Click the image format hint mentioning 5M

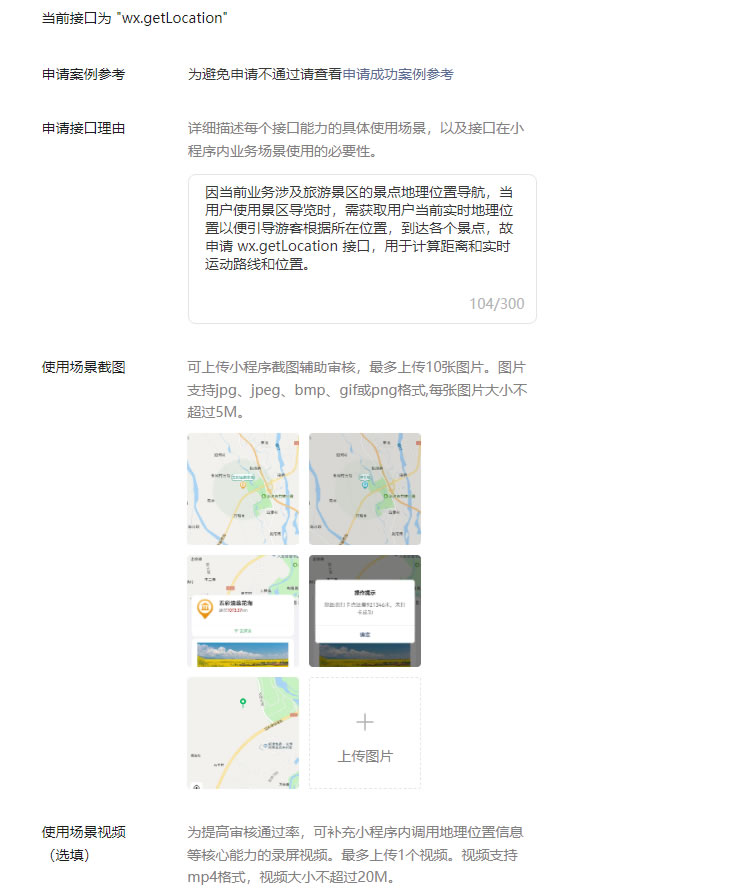coord(357,390)
